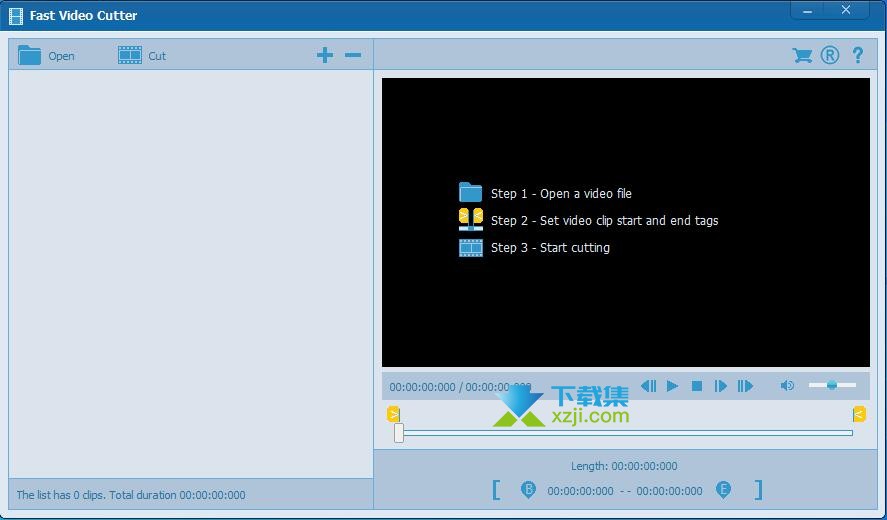Select the yellow start tag marker
The width and height of the screenshot is (887, 520).
pyautogui.click(x=394, y=414)
